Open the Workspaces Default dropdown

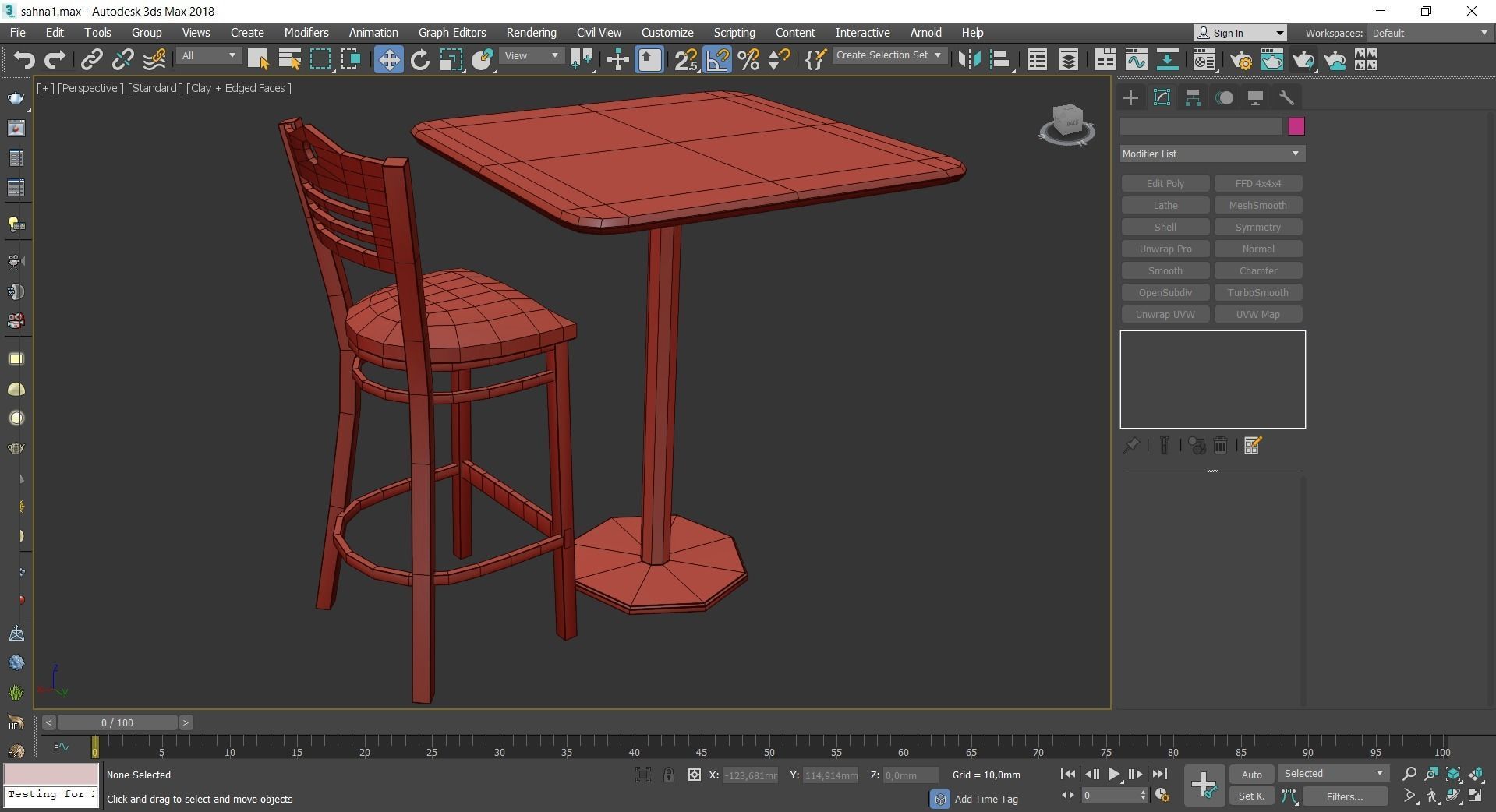[x=1430, y=33]
